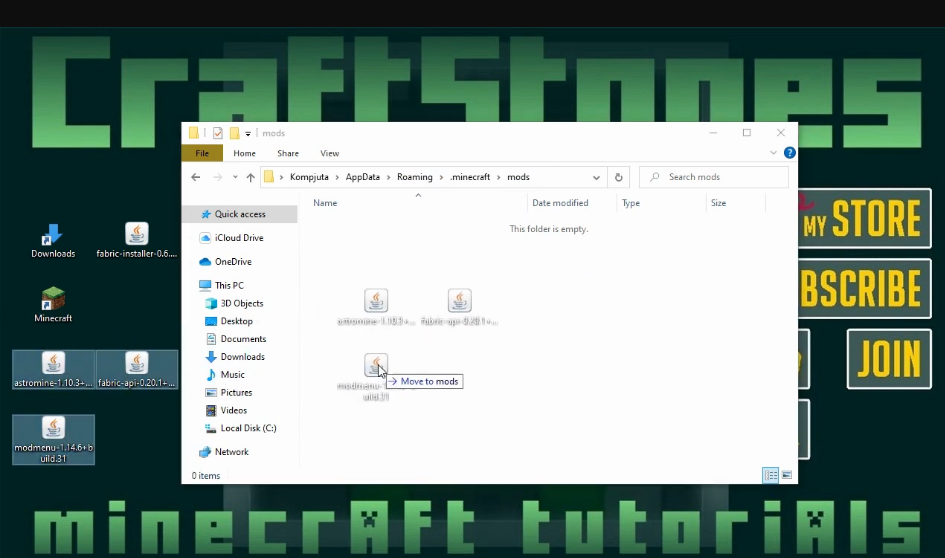Open the View ribbon tab
The image size is (945, 558).
pos(330,153)
